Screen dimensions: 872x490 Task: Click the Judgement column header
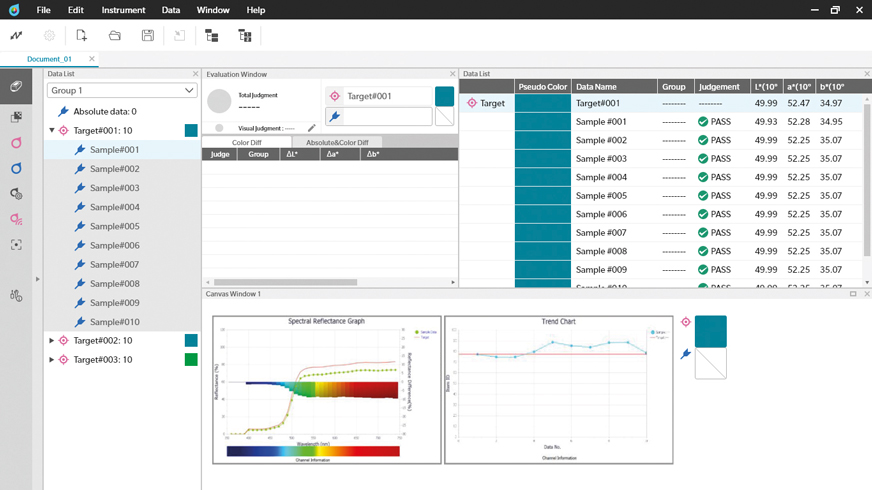(x=719, y=87)
